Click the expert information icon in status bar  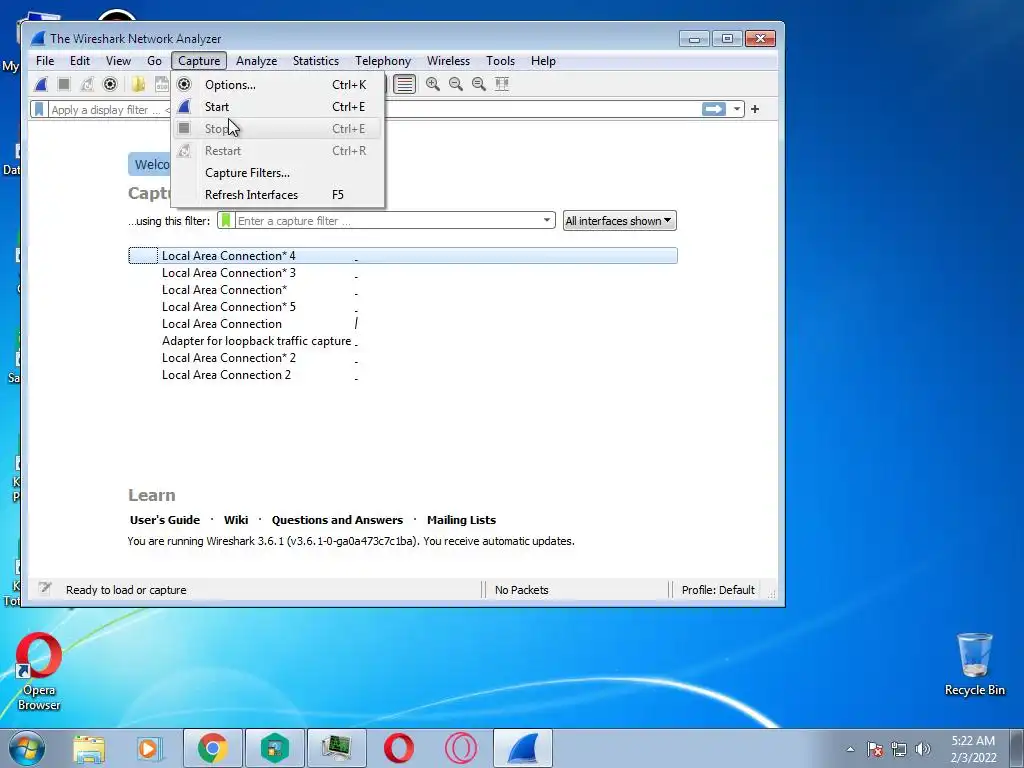pos(44,588)
